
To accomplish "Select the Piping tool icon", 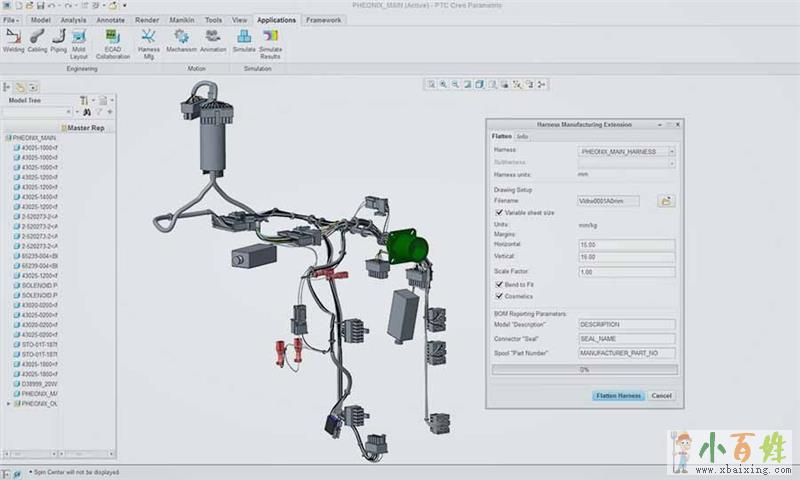I will (x=59, y=40).
